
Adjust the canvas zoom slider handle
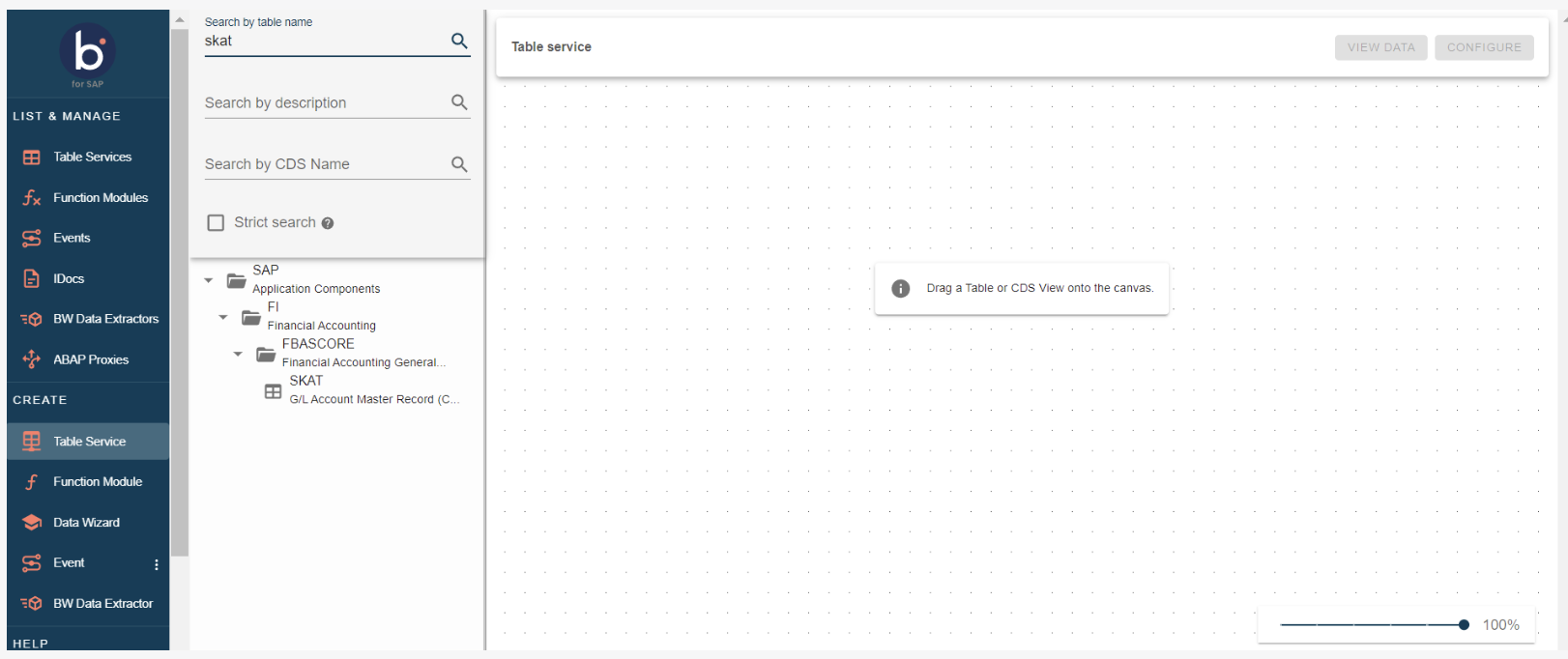[1464, 625]
